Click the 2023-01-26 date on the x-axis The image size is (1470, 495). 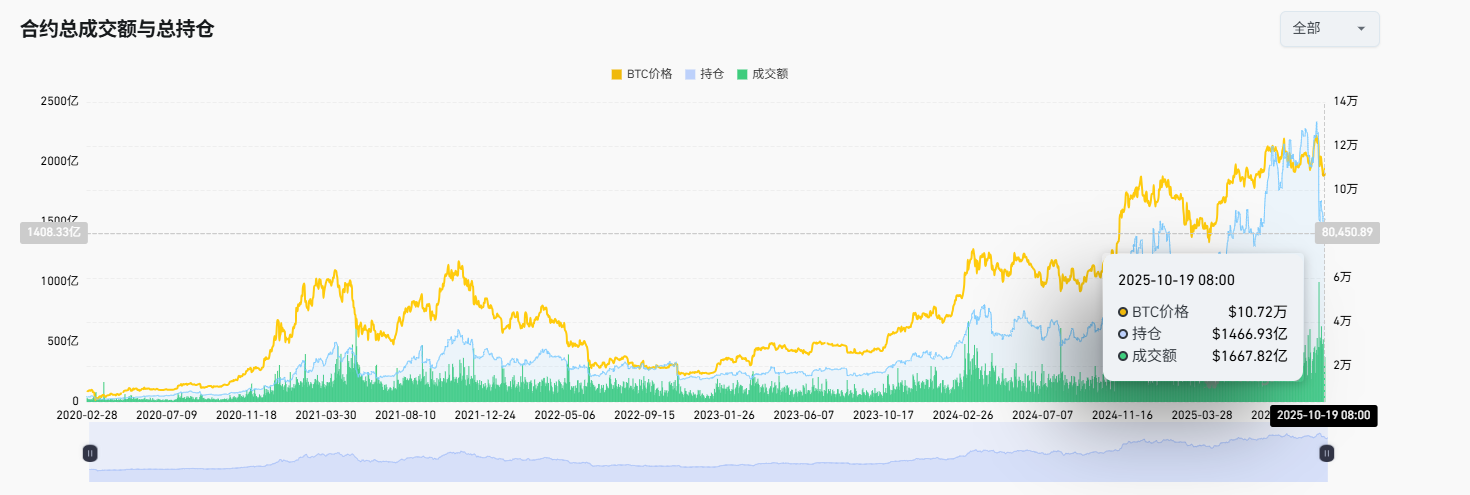tap(723, 413)
